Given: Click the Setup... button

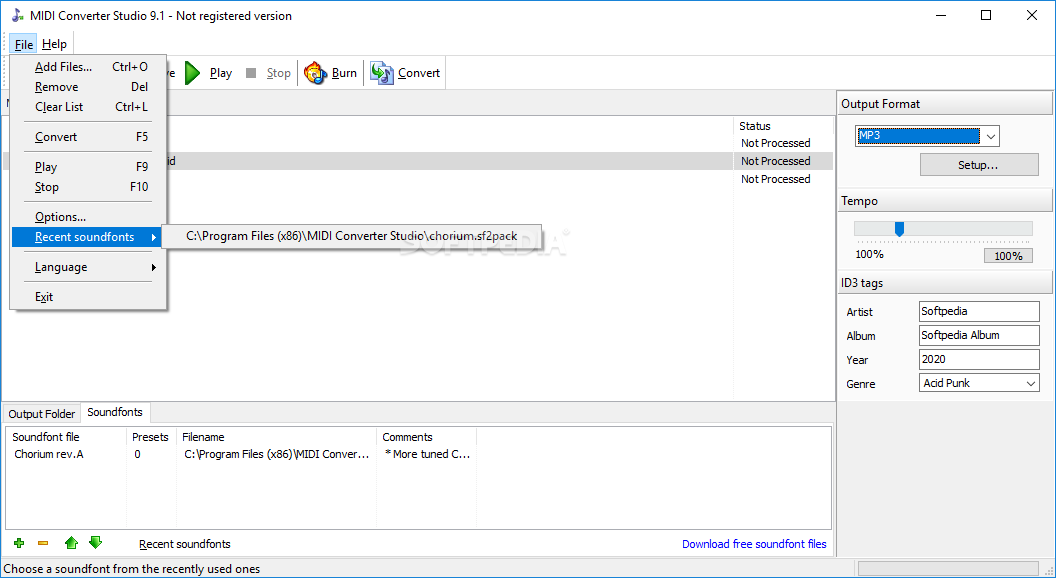Looking at the screenshot, I should point(979,165).
